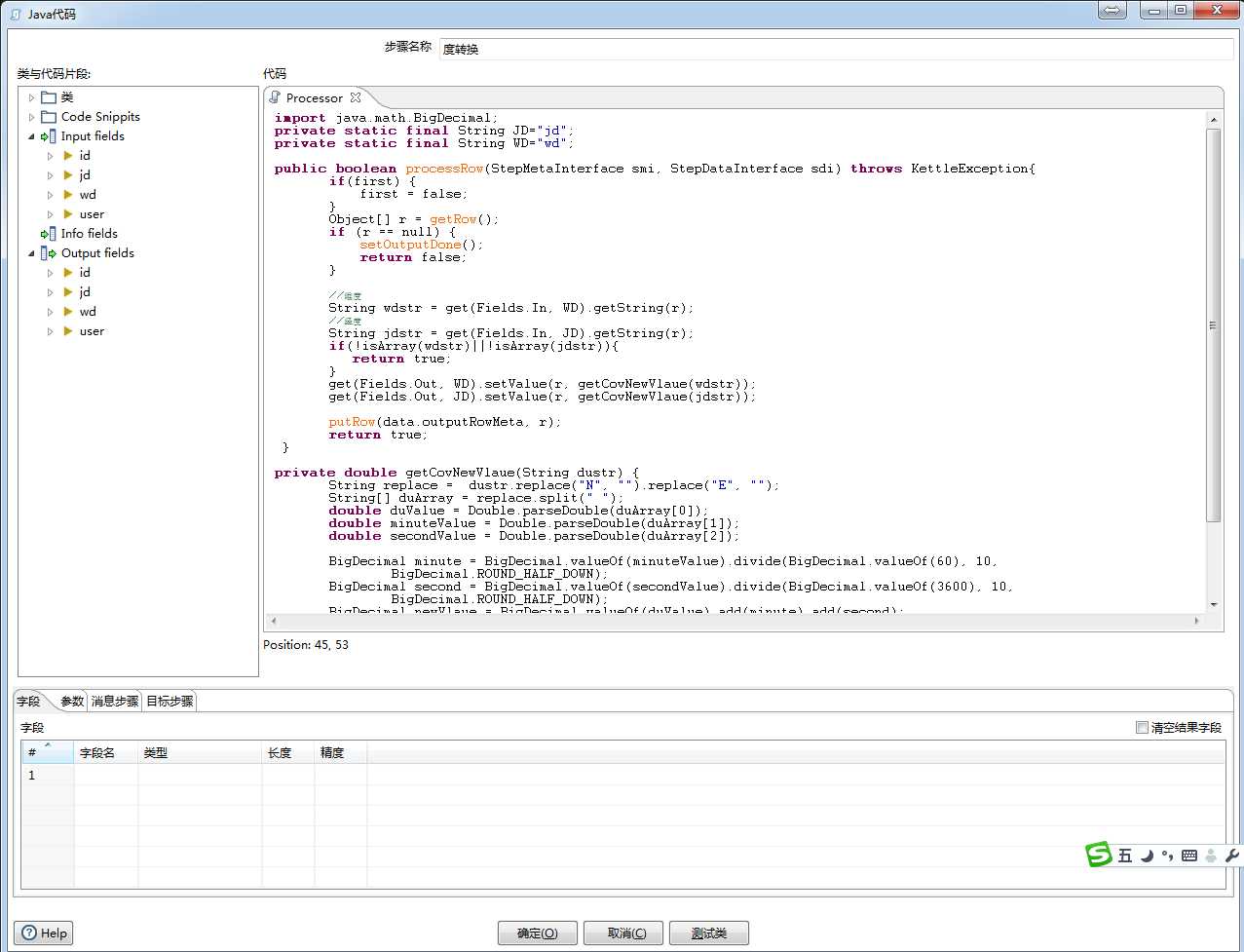Click the Processor tab Java file icon

tap(275, 97)
